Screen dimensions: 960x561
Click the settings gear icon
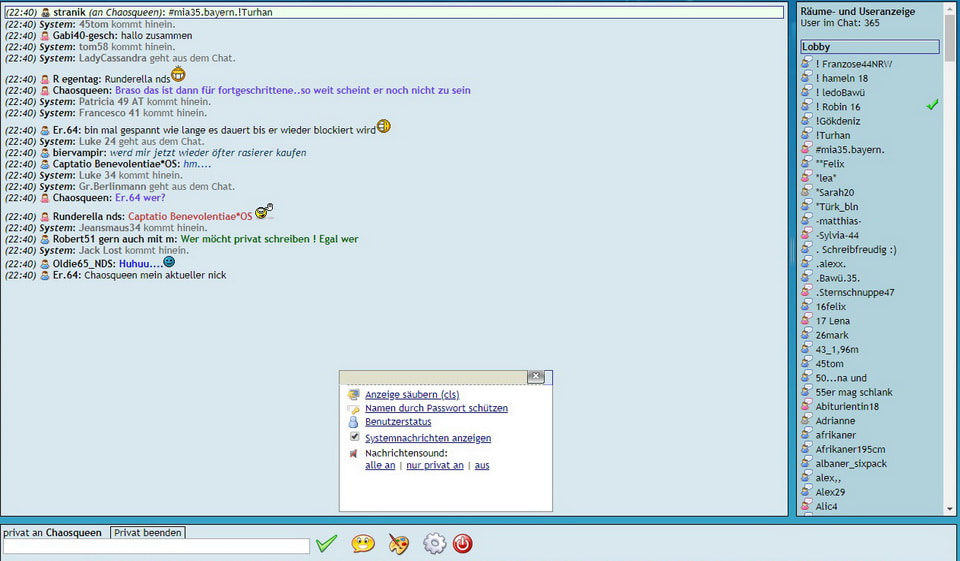tap(434, 544)
